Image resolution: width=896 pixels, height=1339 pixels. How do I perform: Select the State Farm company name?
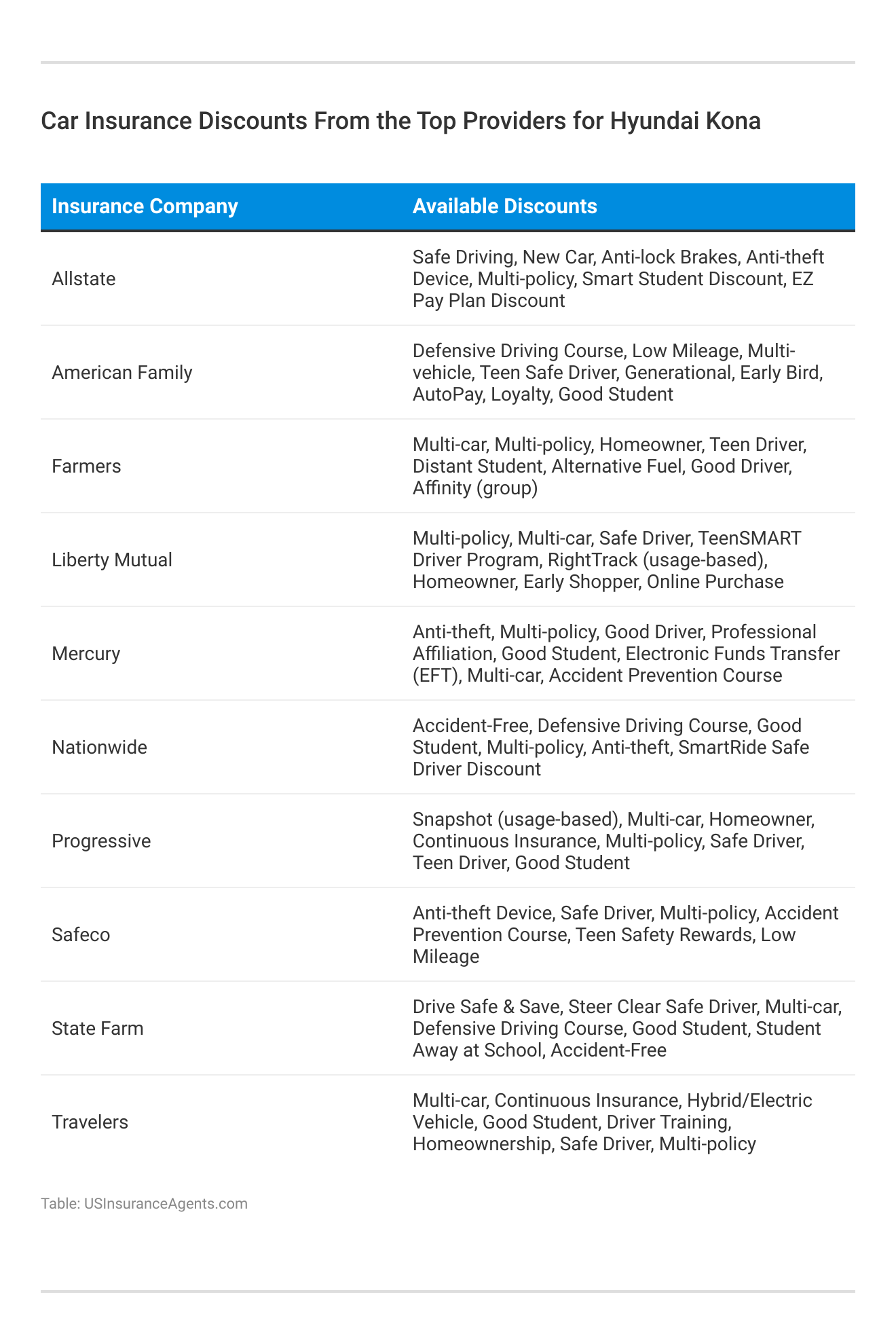(x=98, y=1029)
